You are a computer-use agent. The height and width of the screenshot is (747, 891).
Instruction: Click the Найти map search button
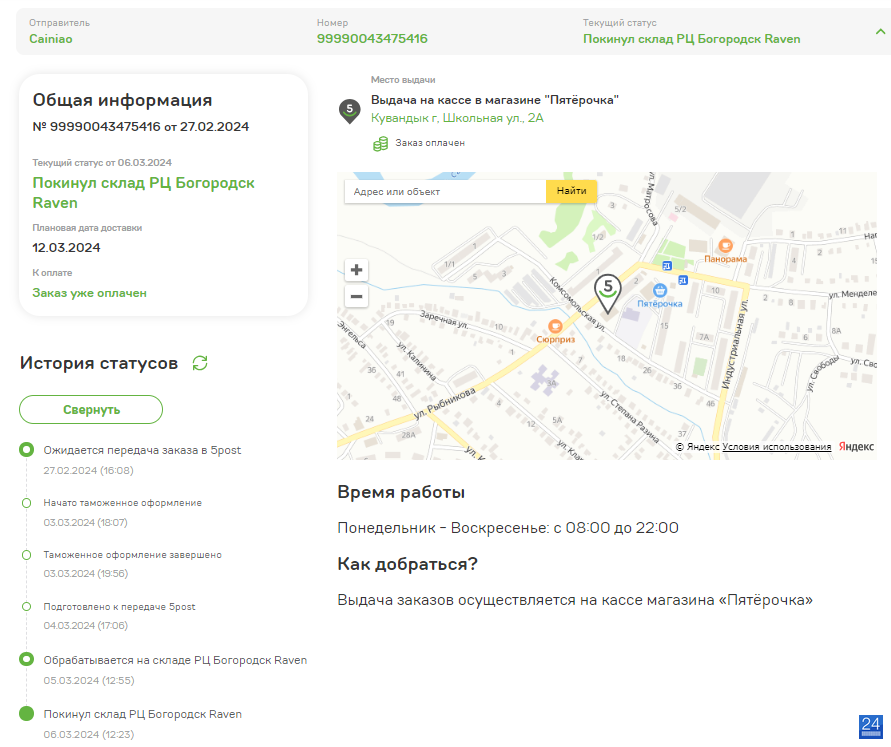[571, 191]
